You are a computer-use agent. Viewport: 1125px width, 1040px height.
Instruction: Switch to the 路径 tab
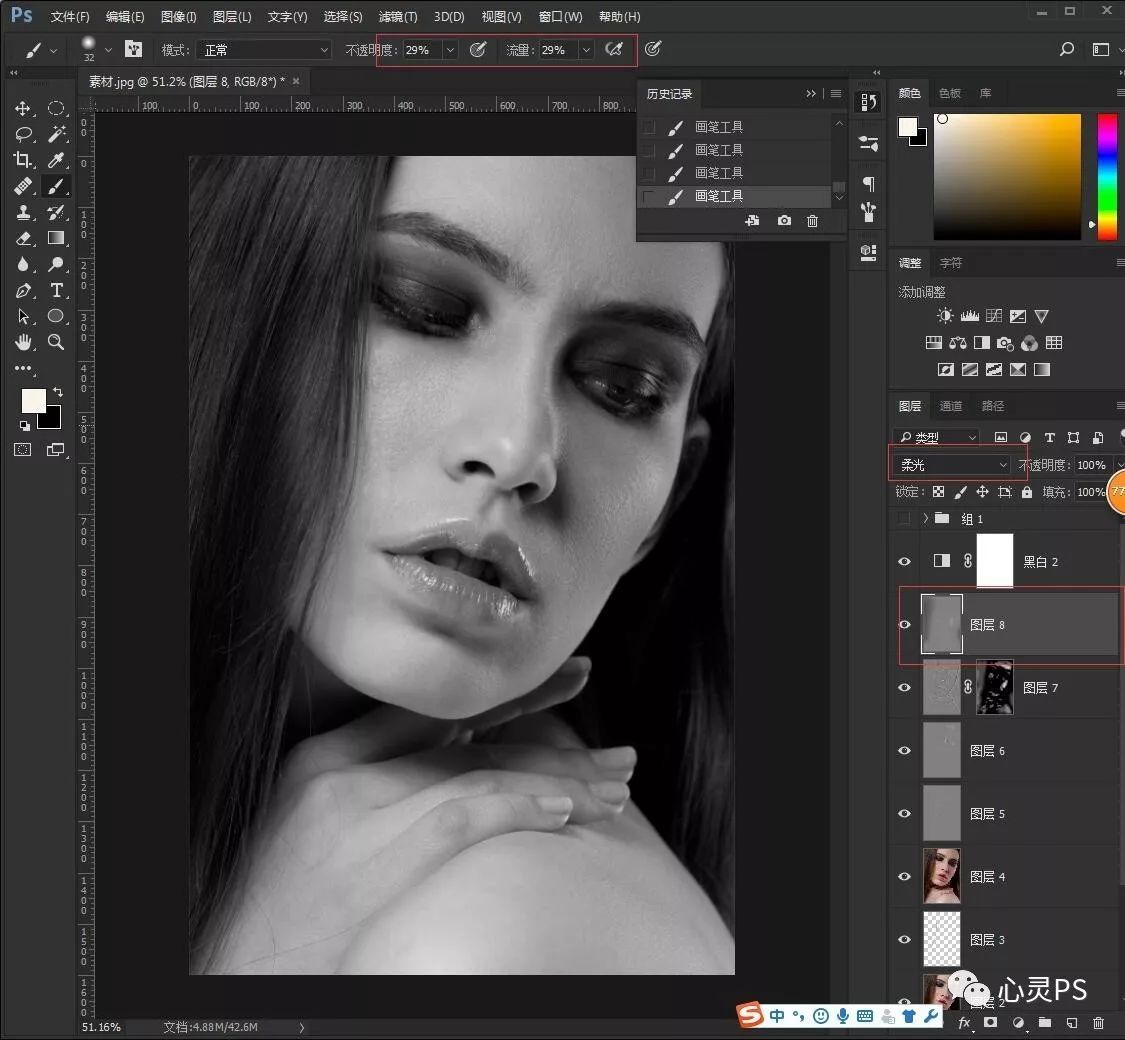pos(992,406)
